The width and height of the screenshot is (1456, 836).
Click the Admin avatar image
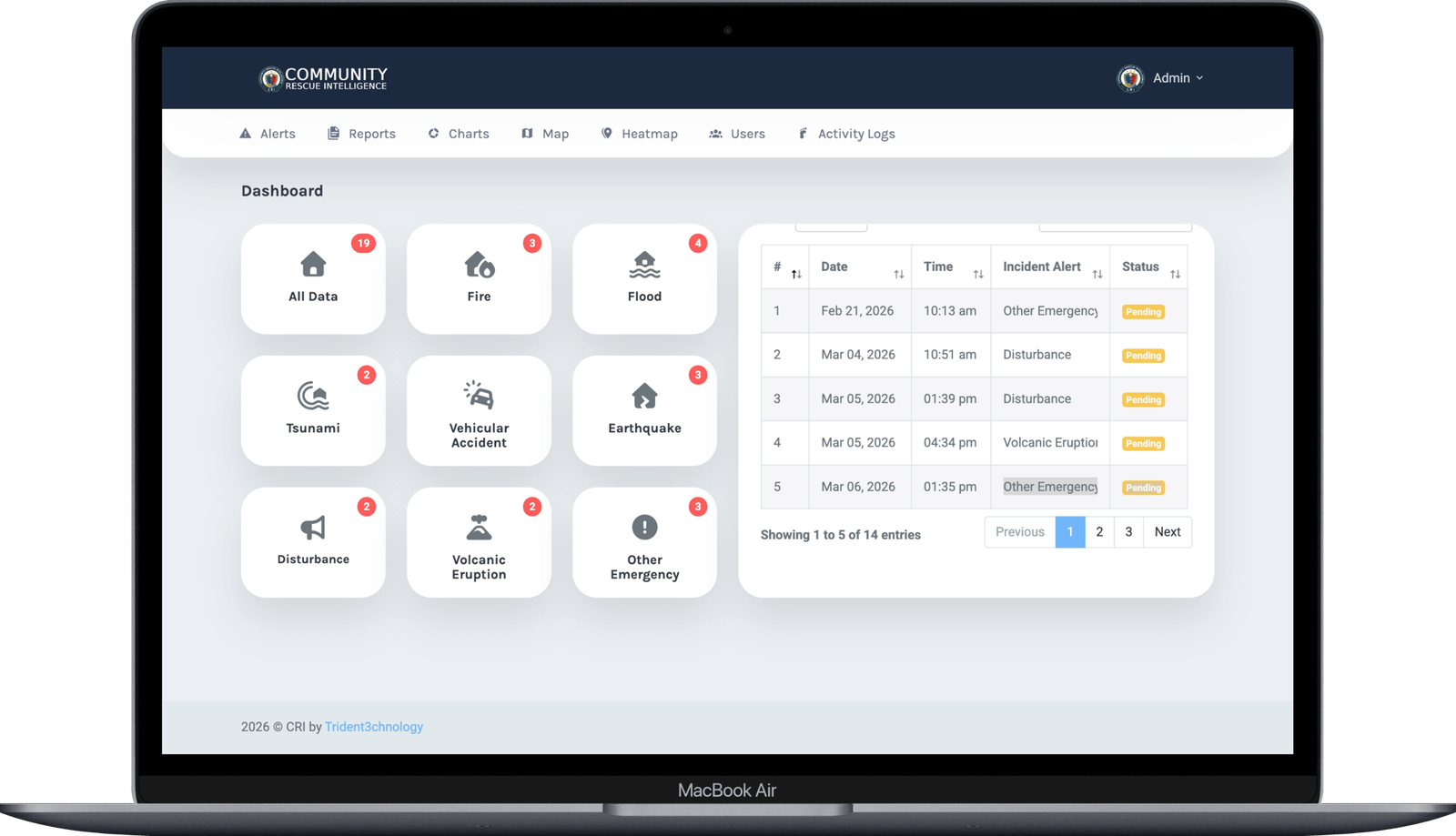1130,78
